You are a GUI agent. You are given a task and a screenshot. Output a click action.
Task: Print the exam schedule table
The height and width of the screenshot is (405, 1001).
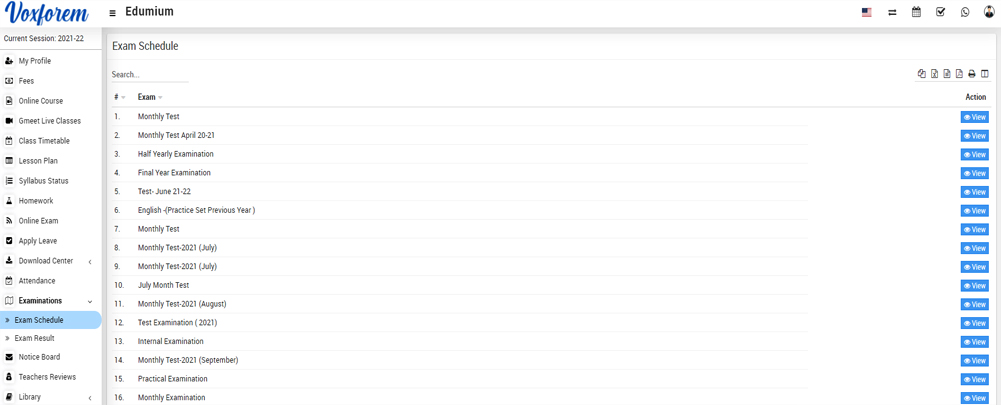972,74
